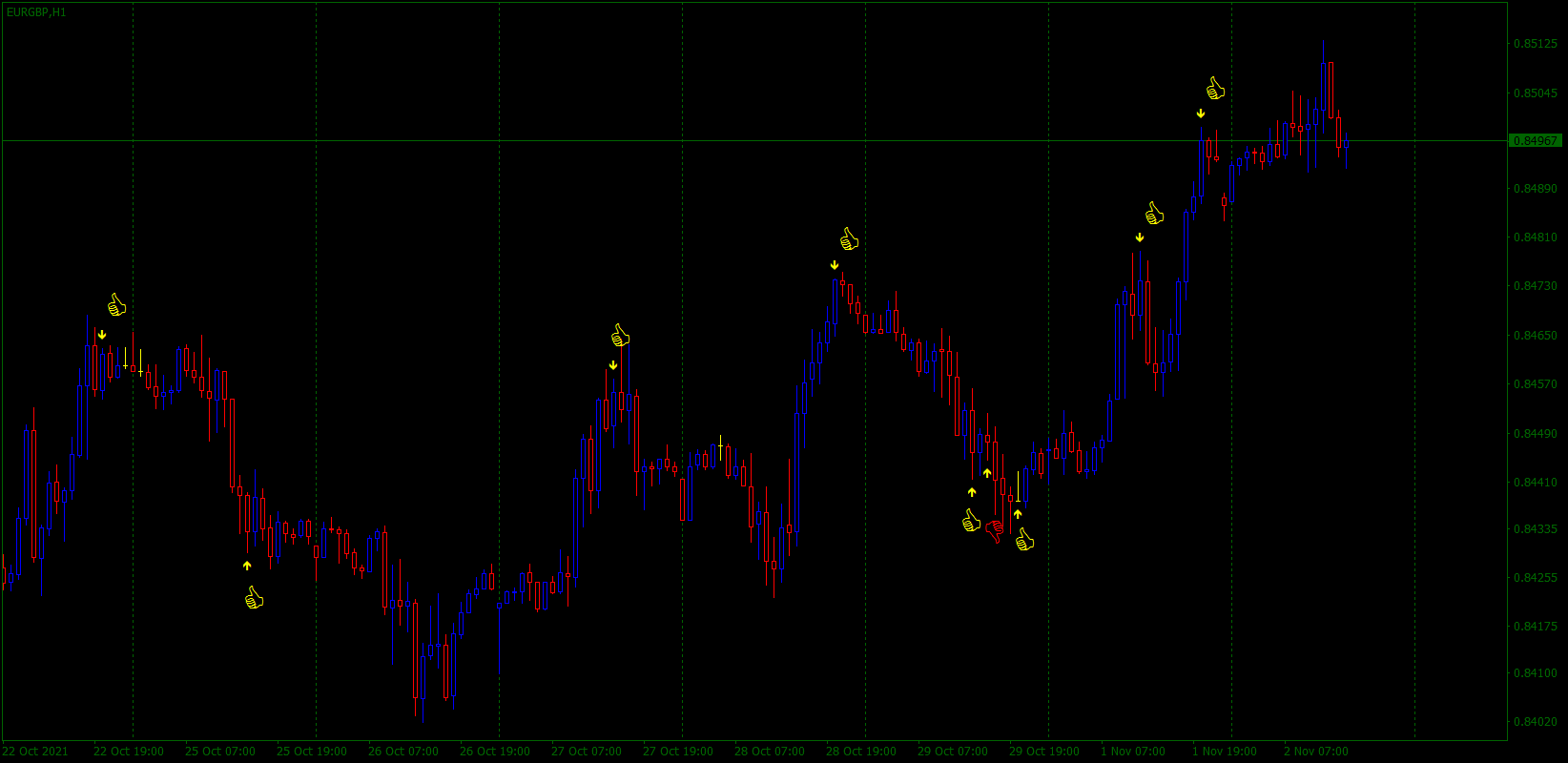Click the 0.85125 price scale label
This screenshot has height=763, width=1568.
pos(1536,44)
